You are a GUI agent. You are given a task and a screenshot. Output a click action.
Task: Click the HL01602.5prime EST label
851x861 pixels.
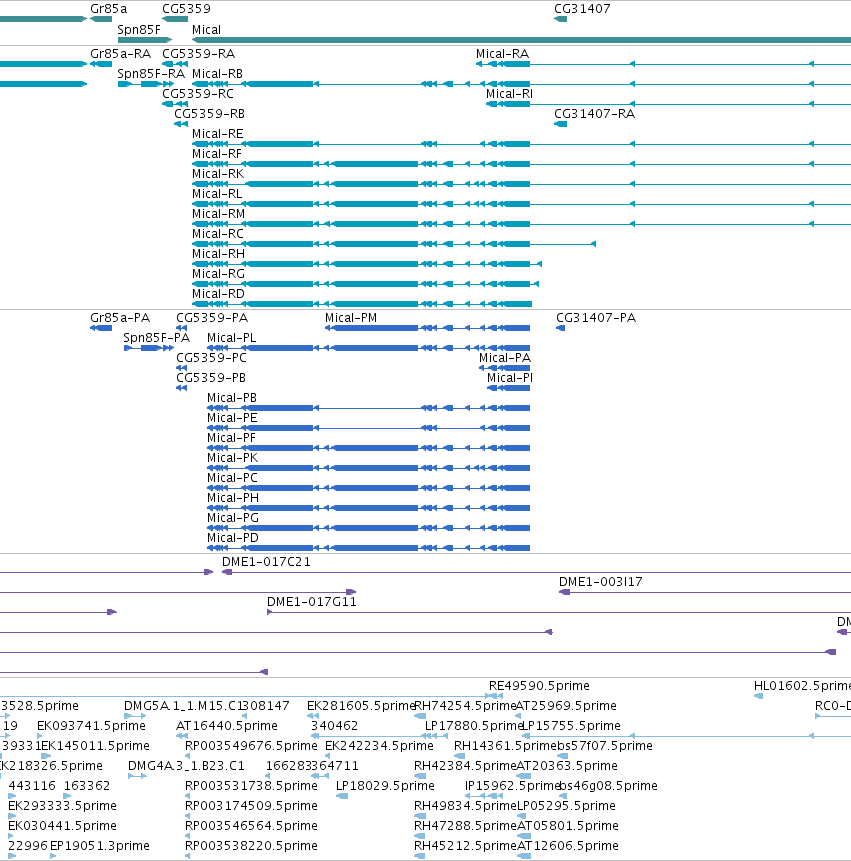click(x=802, y=686)
